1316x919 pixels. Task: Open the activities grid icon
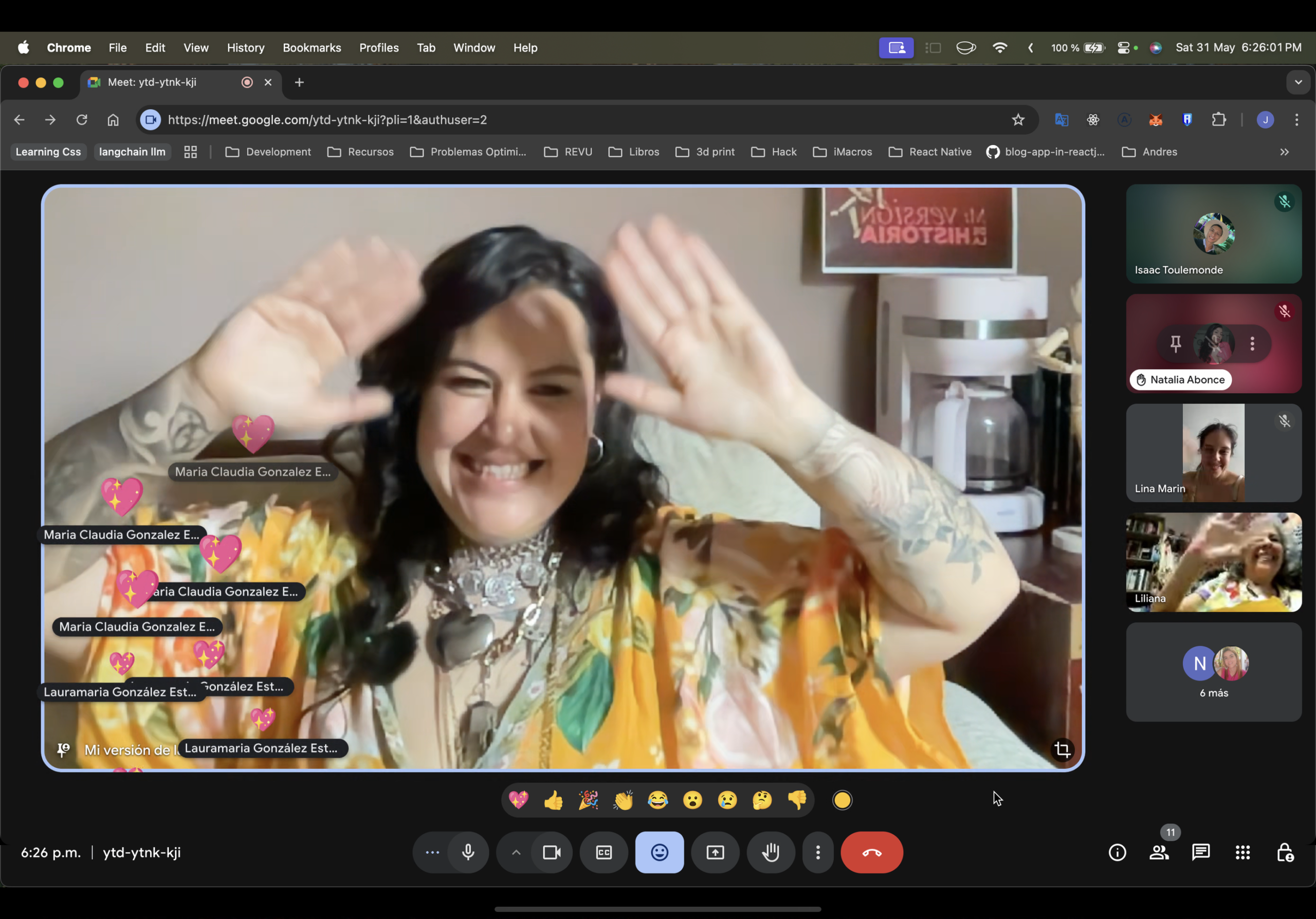pos(1242,852)
